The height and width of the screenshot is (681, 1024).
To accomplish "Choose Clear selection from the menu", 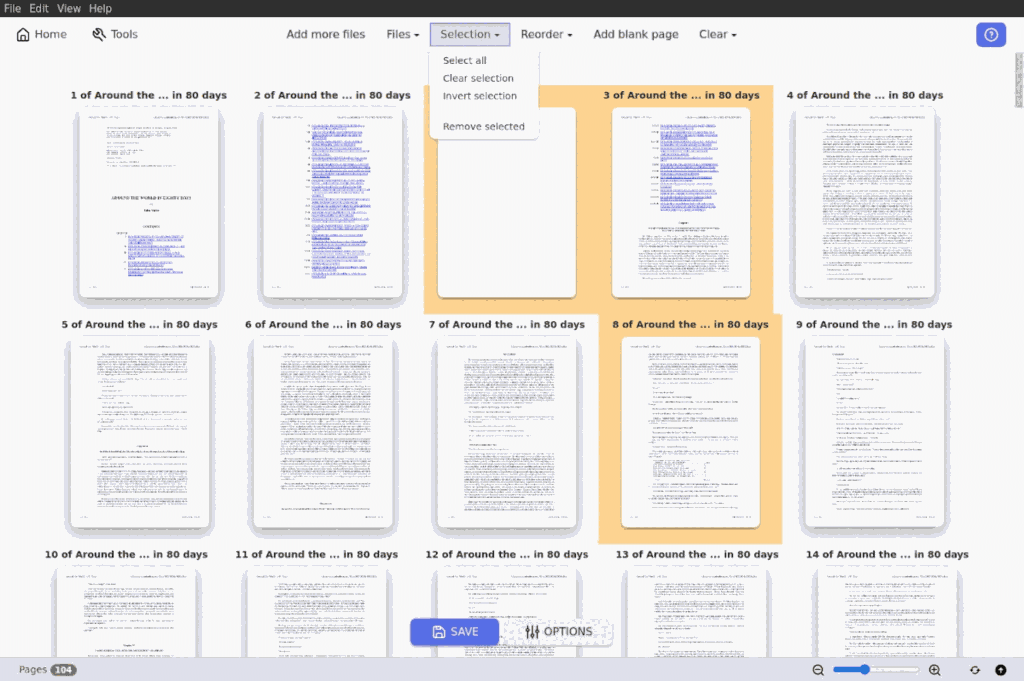I will point(478,78).
